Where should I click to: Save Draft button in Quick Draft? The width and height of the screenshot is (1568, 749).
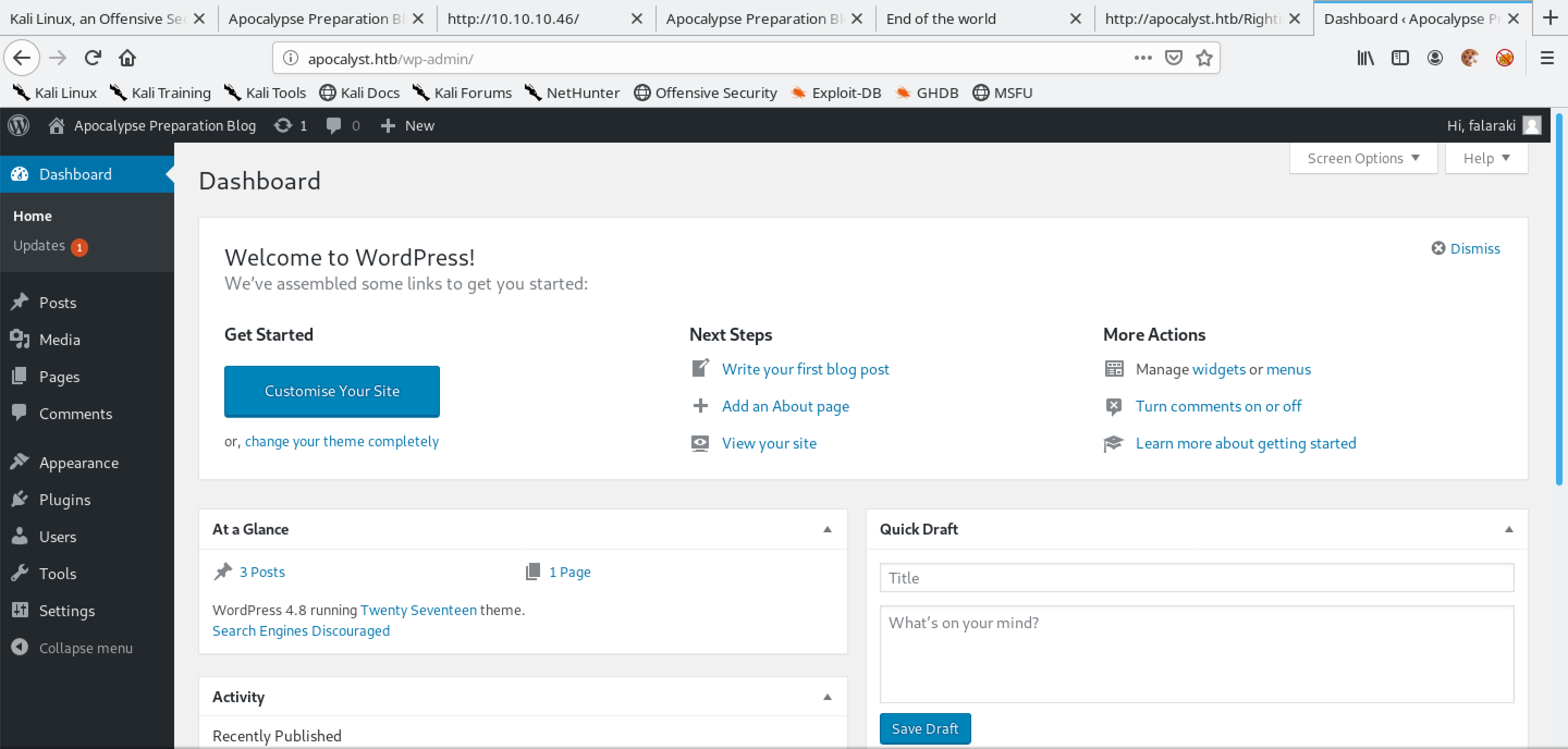point(922,728)
